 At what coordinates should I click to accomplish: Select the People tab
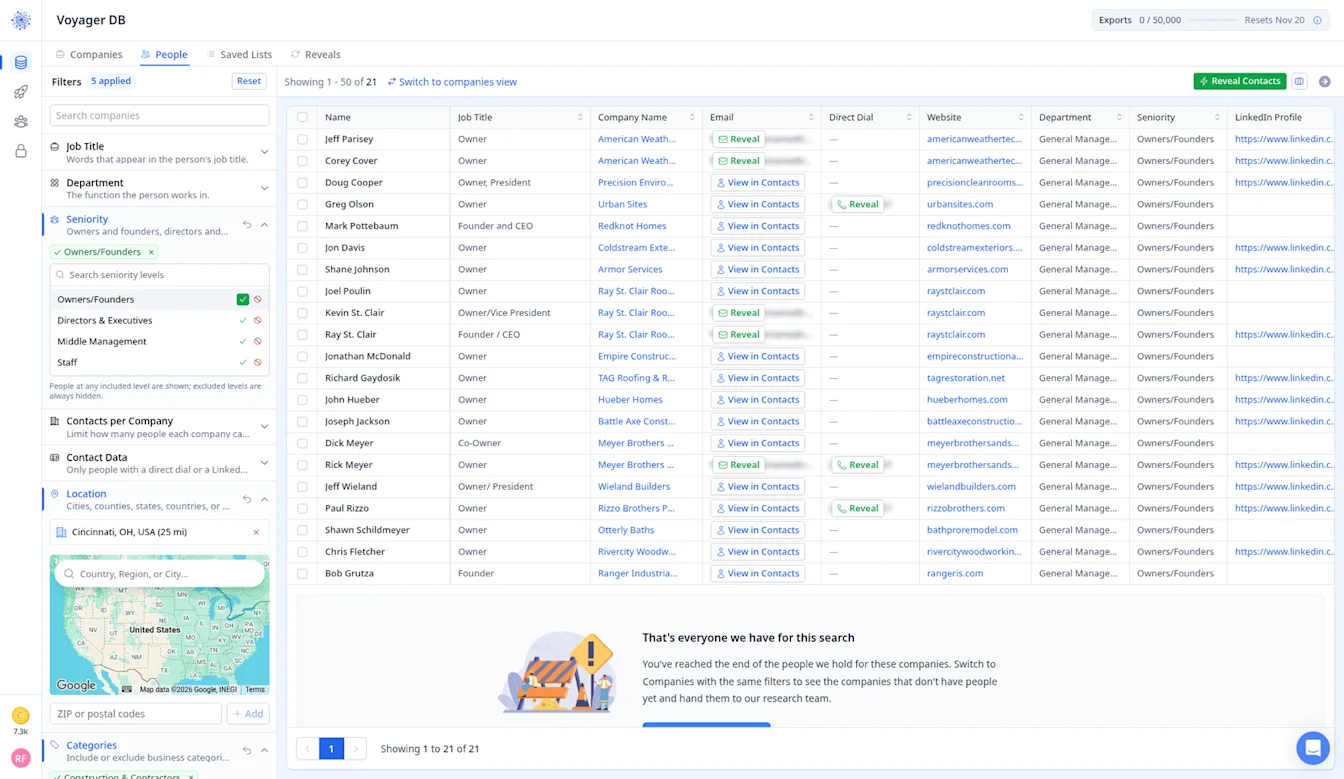click(164, 54)
